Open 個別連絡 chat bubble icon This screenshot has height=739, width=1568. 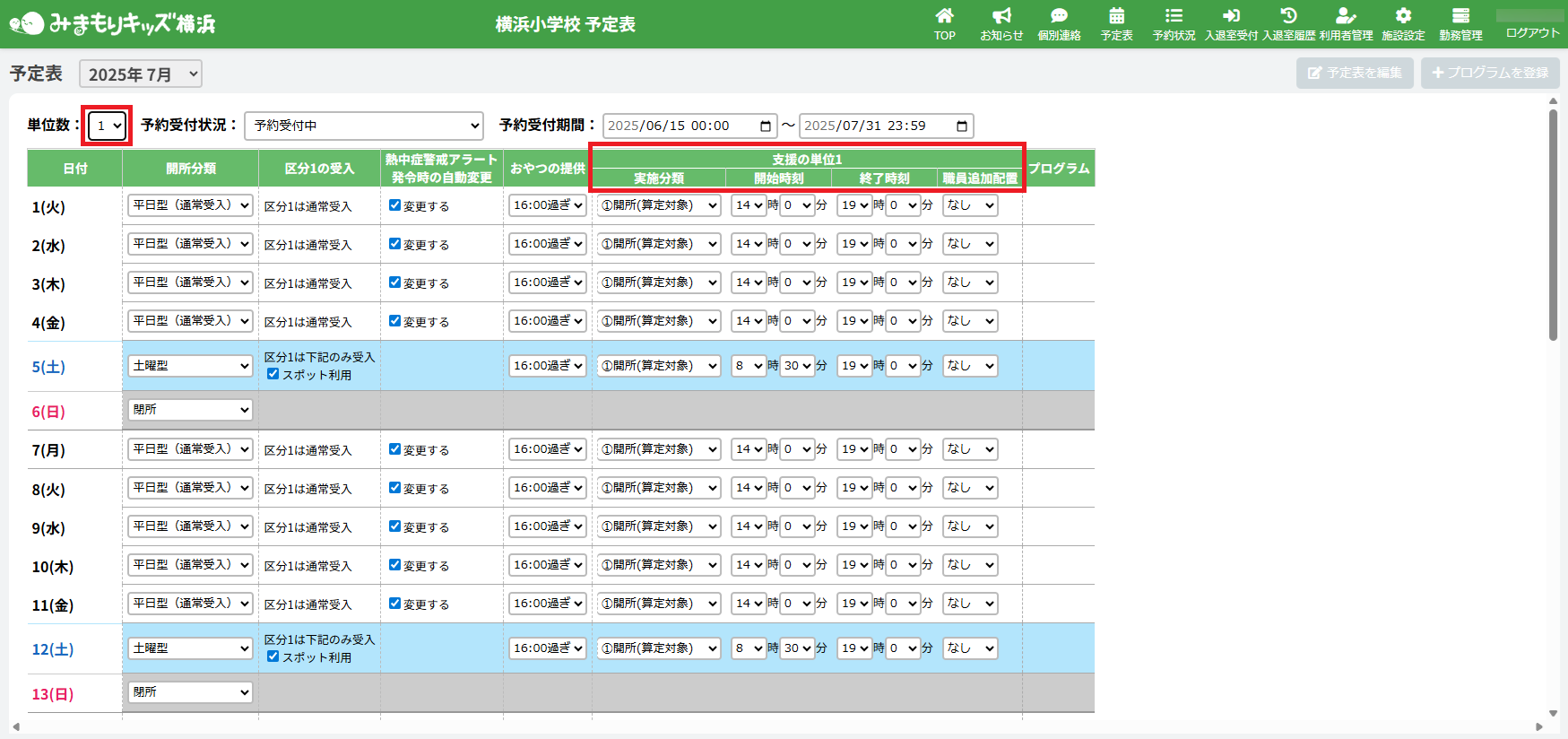pos(1059,16)
